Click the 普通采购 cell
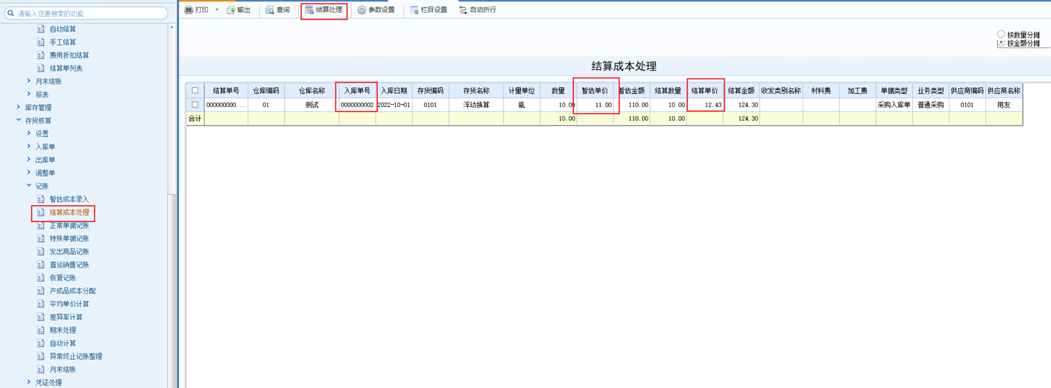Image resolution: width=1051 pixels, height=388 pixels. tap(931, 105)
